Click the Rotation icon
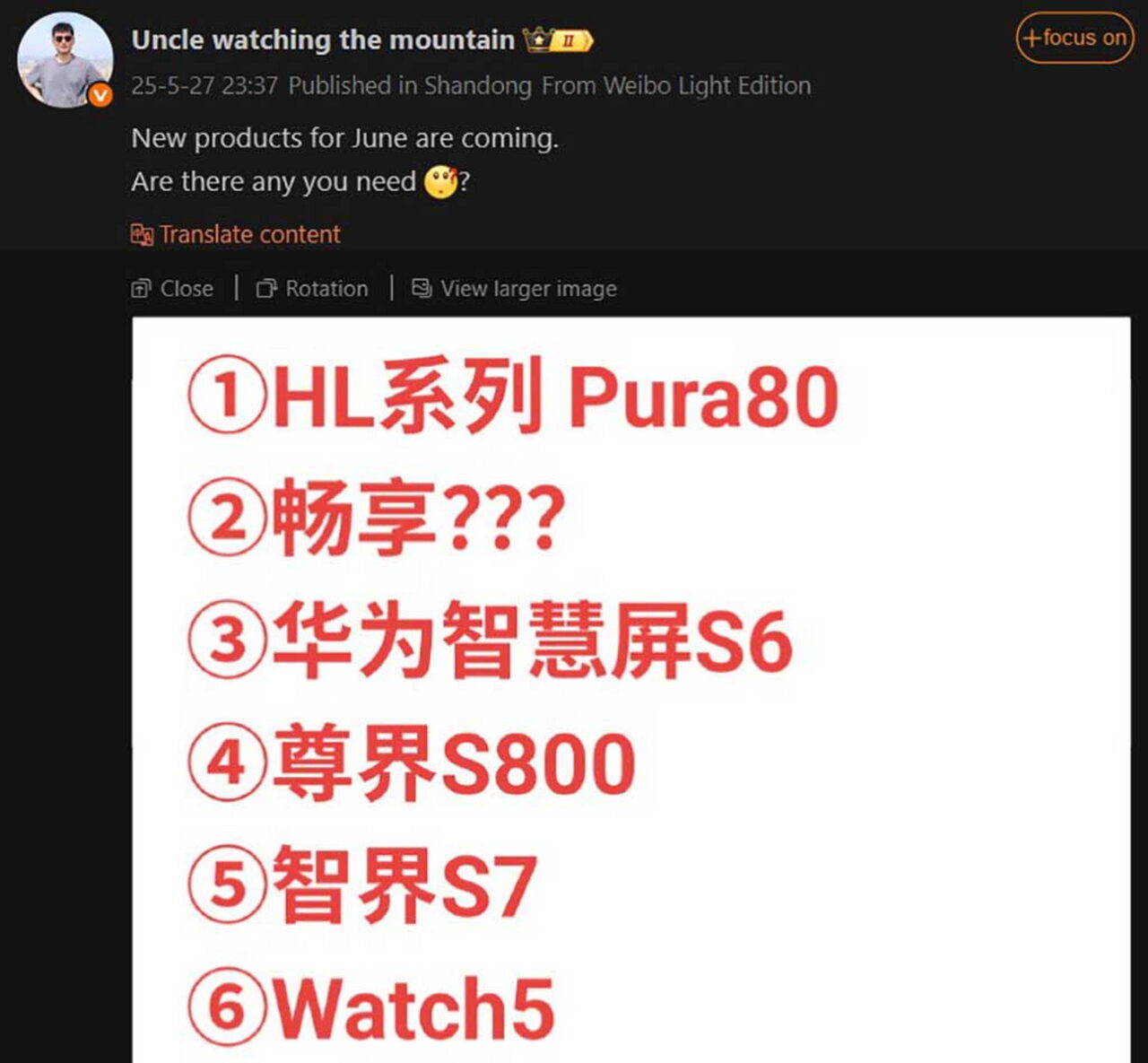 (266, 289)
